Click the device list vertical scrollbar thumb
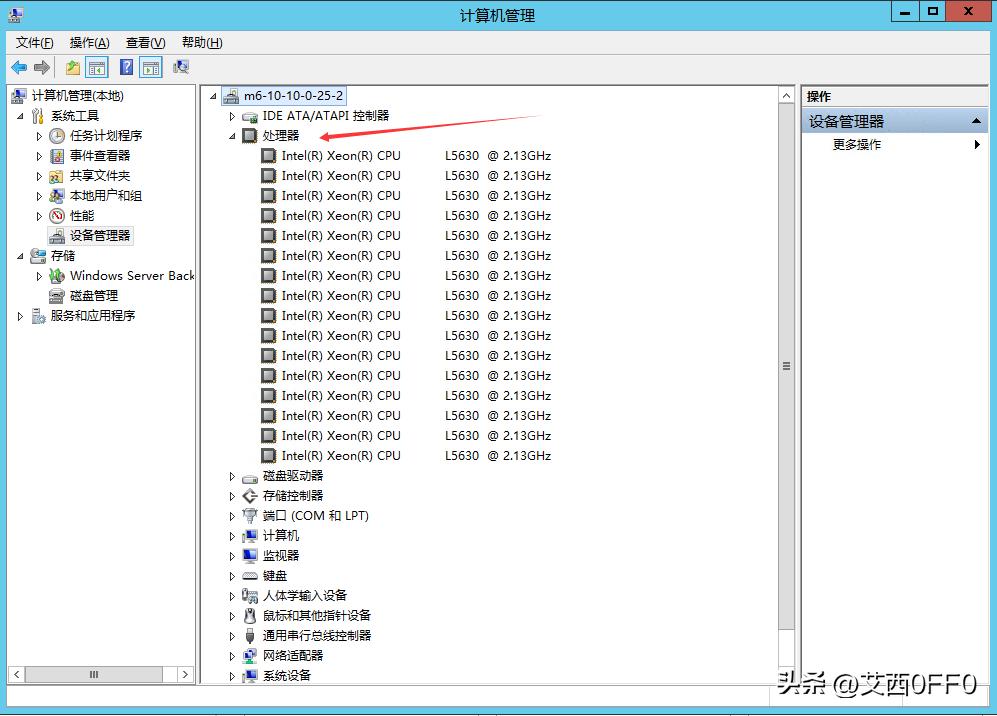Image resolution: width=997 pixels, height=716 pixels. 787,367
